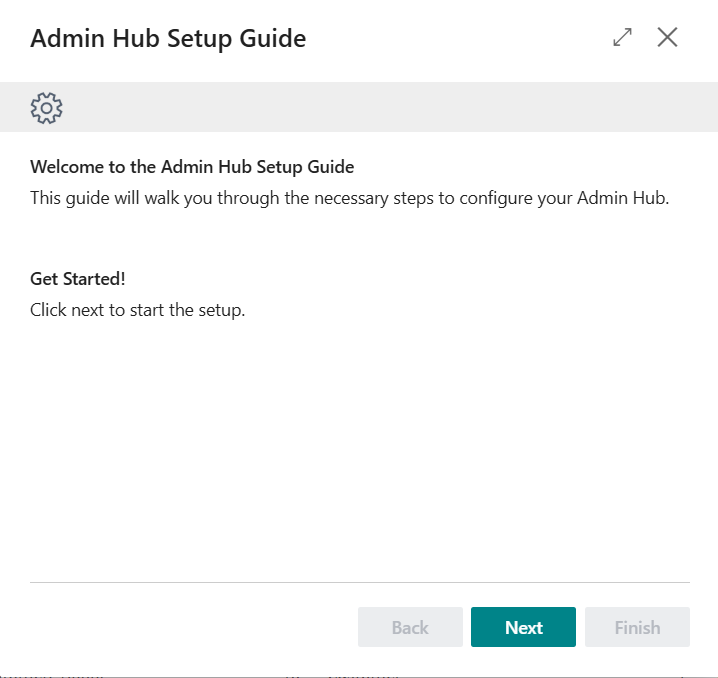
Task: Click the gear settings icon in banner
Action: (x=46, y=108)
